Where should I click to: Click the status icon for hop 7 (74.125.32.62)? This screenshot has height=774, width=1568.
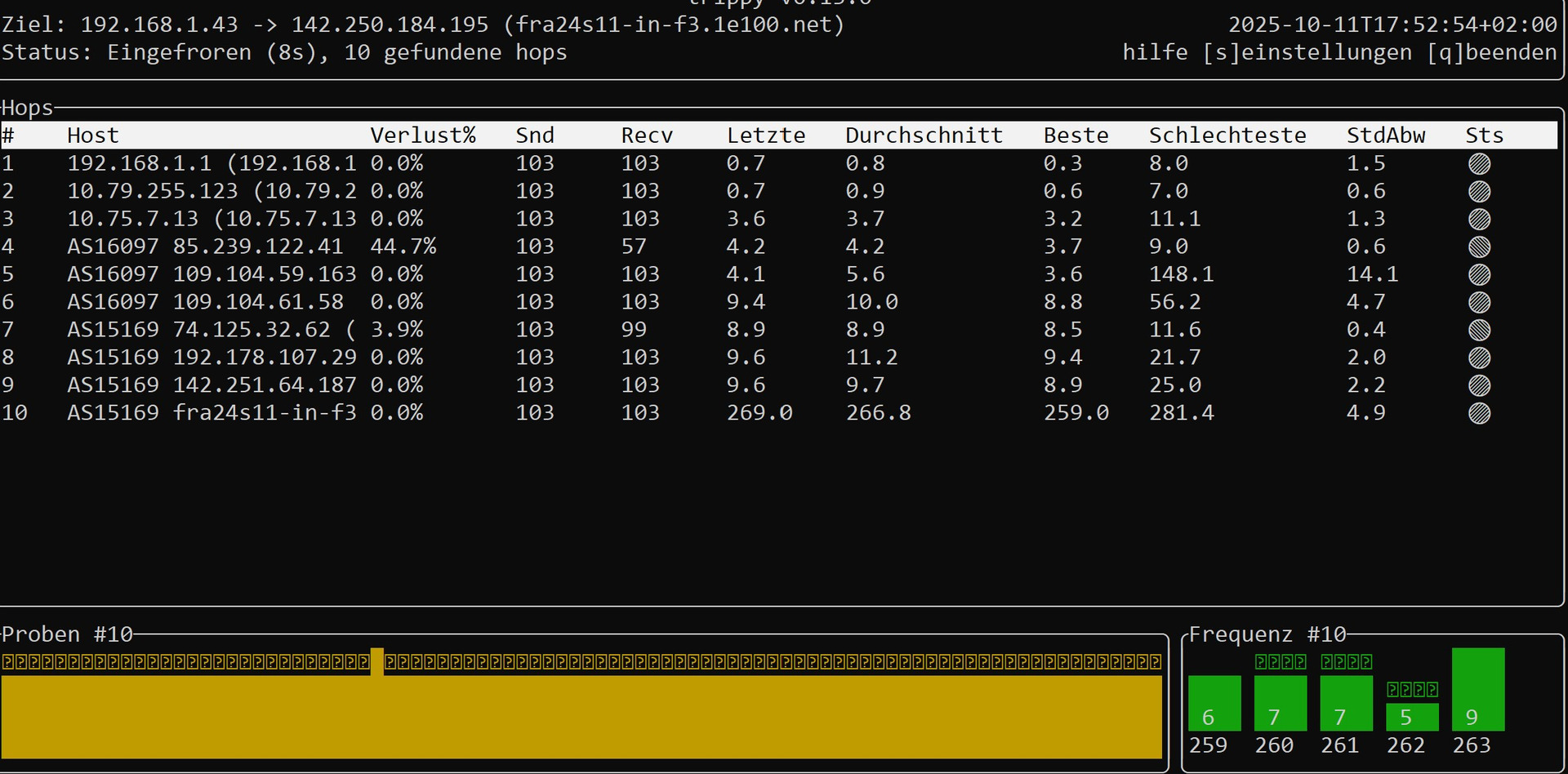[x=1479, y=331]
